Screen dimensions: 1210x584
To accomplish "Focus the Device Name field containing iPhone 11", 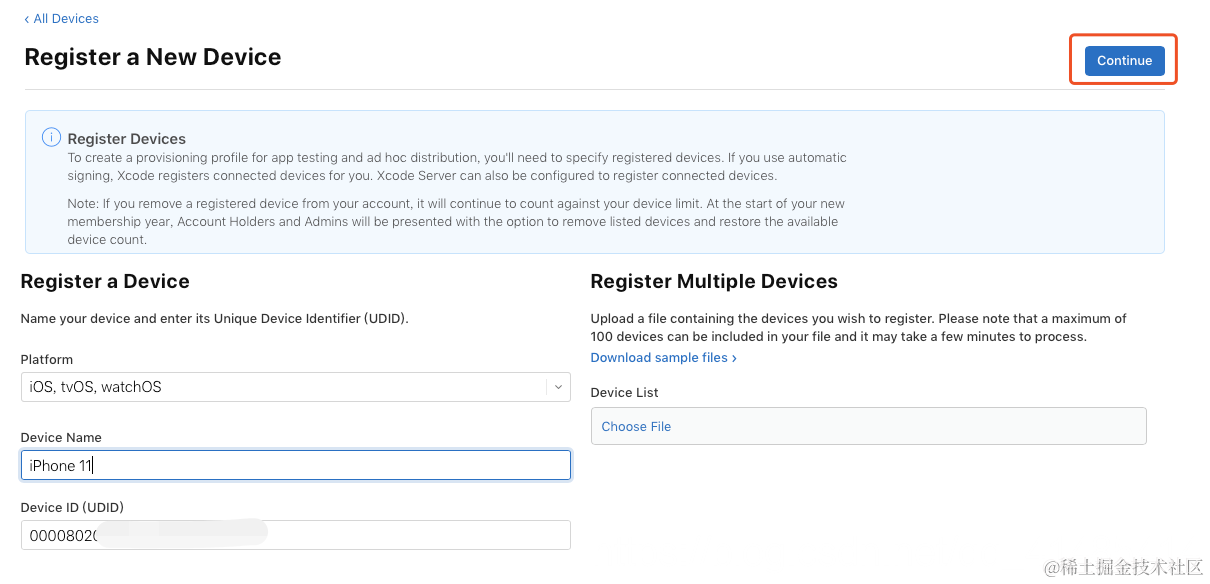I will pos(295,465).
